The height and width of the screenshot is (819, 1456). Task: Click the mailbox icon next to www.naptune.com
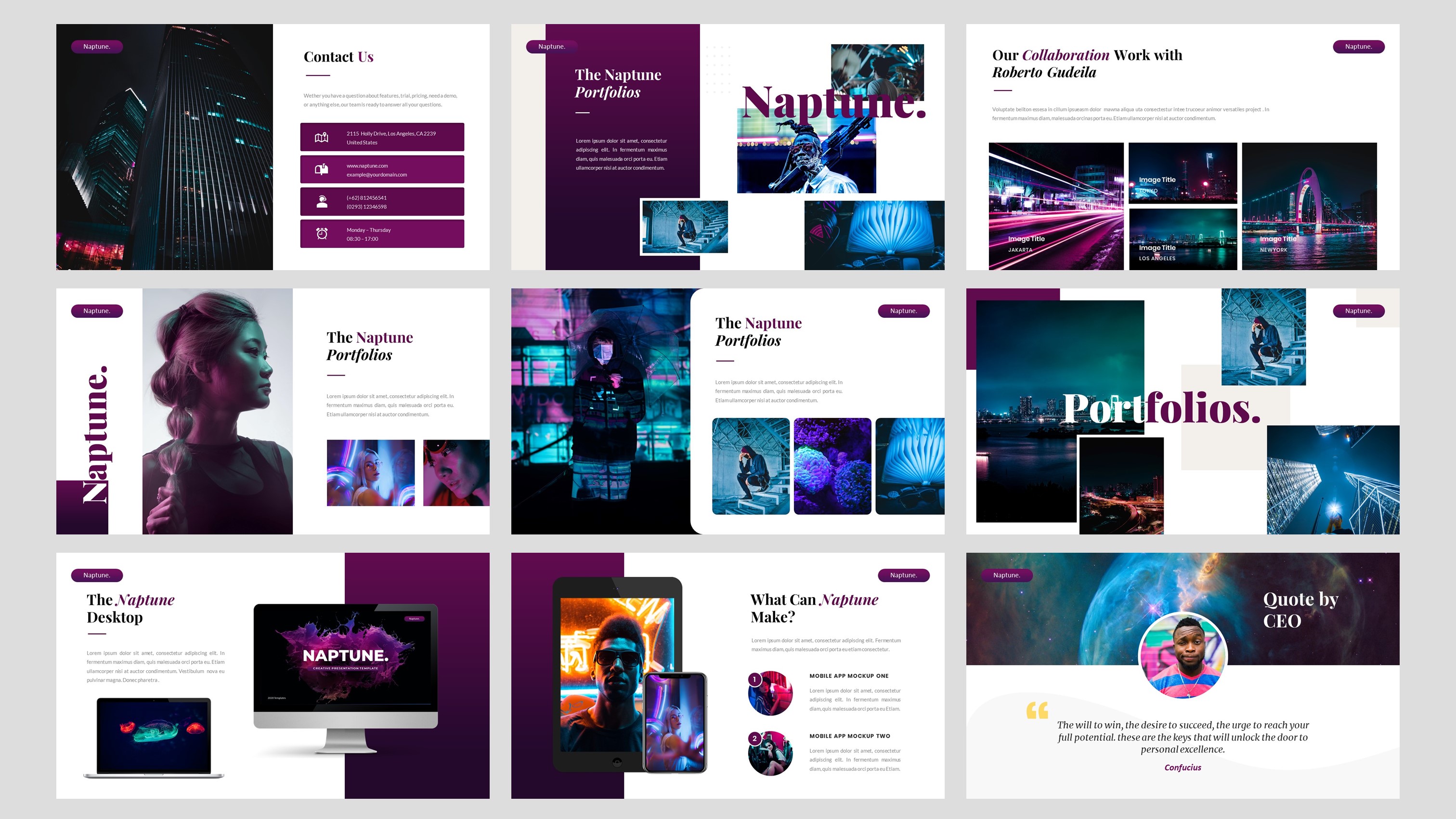click(321, 169)
